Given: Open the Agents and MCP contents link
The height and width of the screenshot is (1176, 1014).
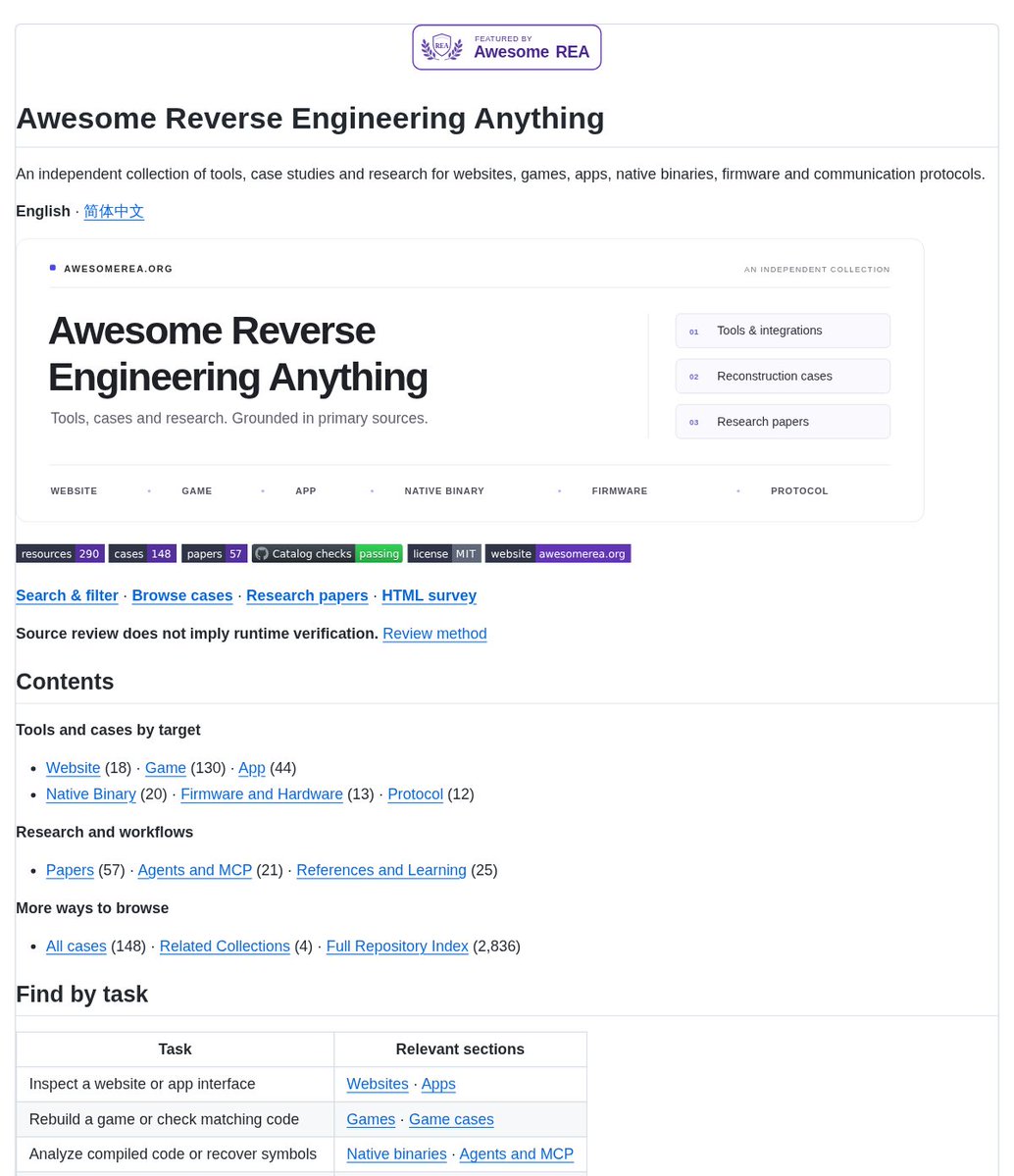Looking at the screenshot, I should (194, 870).
